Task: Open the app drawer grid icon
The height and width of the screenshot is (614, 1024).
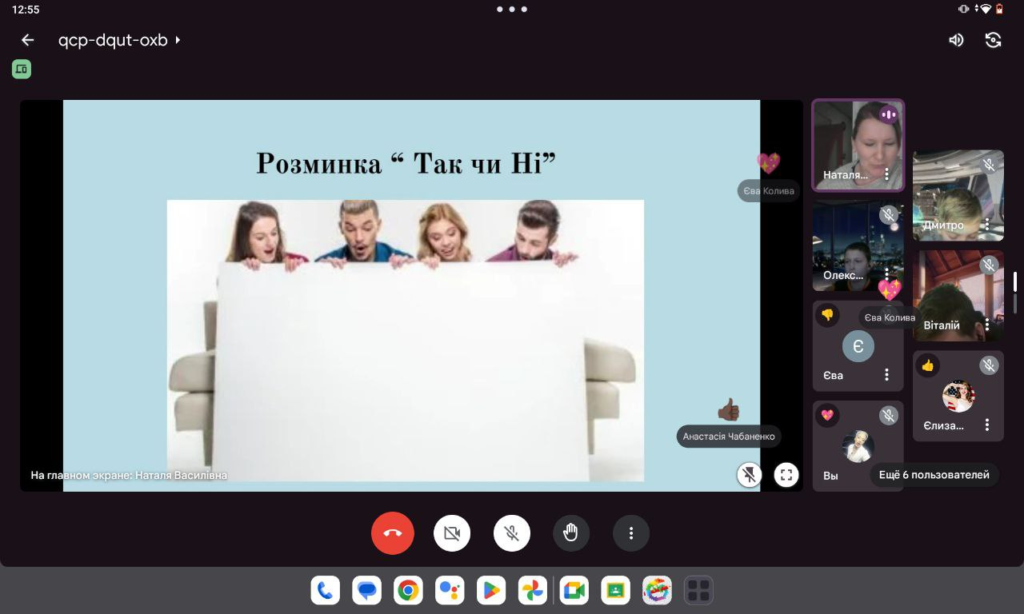Action: 698,590
